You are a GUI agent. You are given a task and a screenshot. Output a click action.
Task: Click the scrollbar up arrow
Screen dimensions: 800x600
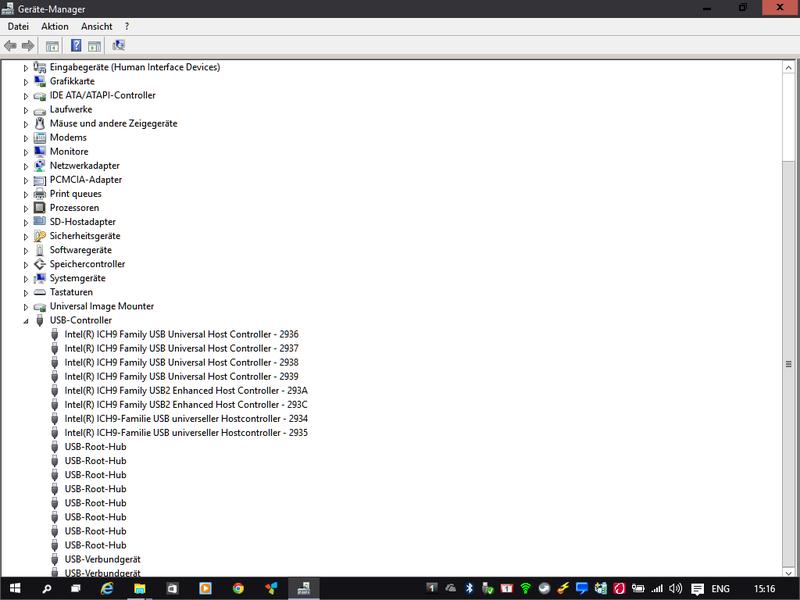pyautogui.click(x=788, y=67)
